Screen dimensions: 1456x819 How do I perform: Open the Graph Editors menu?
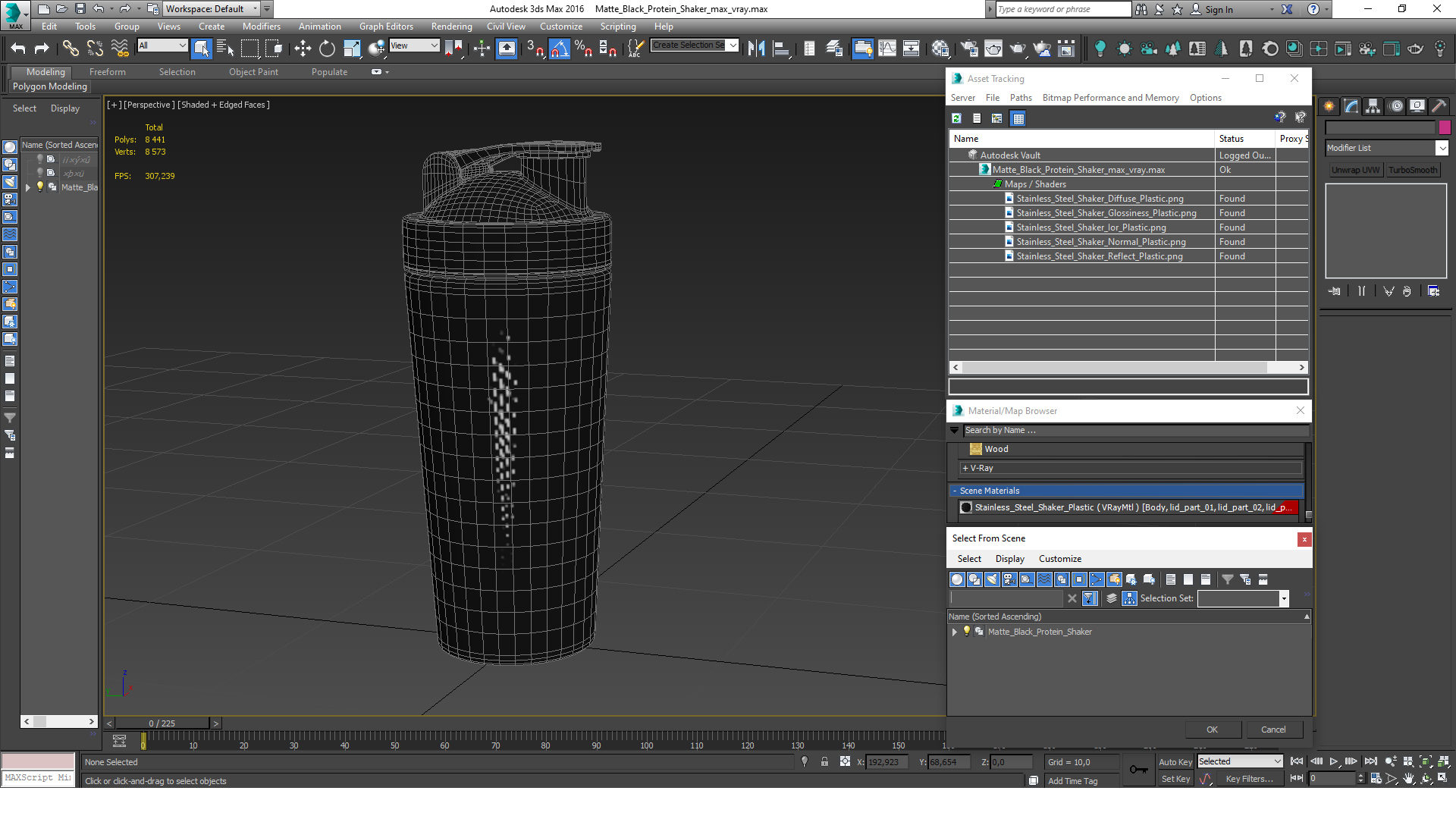click(386, 27)
